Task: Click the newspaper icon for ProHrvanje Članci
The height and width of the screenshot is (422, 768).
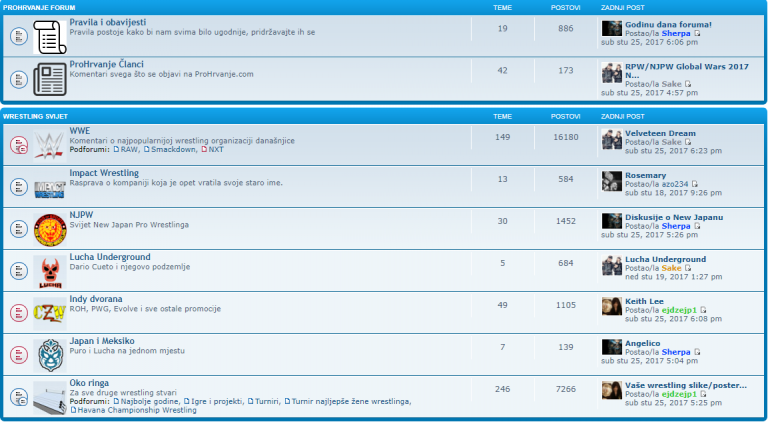Action: click(x=49, y=79)
